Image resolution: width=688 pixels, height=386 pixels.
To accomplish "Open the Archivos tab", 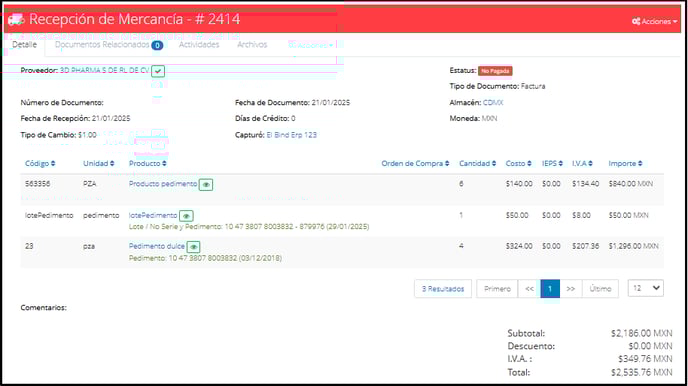I will (252, 45).
